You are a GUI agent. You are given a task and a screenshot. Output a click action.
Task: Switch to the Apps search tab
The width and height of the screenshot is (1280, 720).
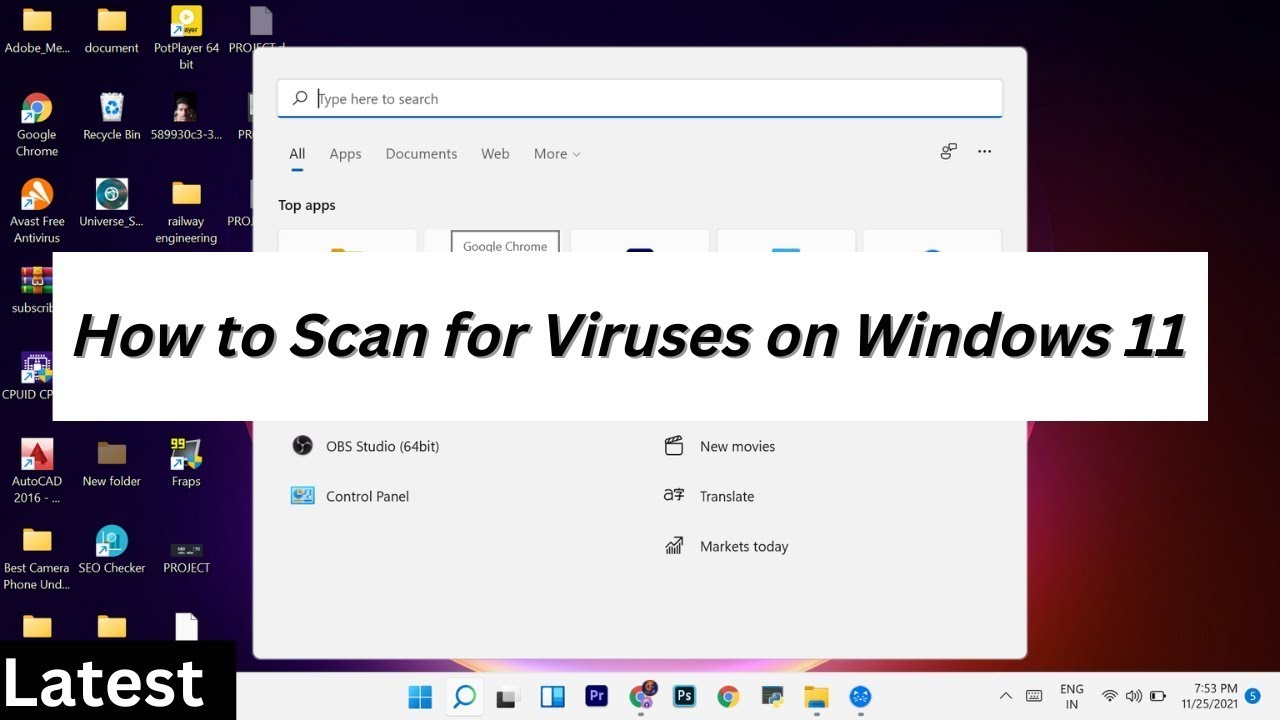click(345, 154)
